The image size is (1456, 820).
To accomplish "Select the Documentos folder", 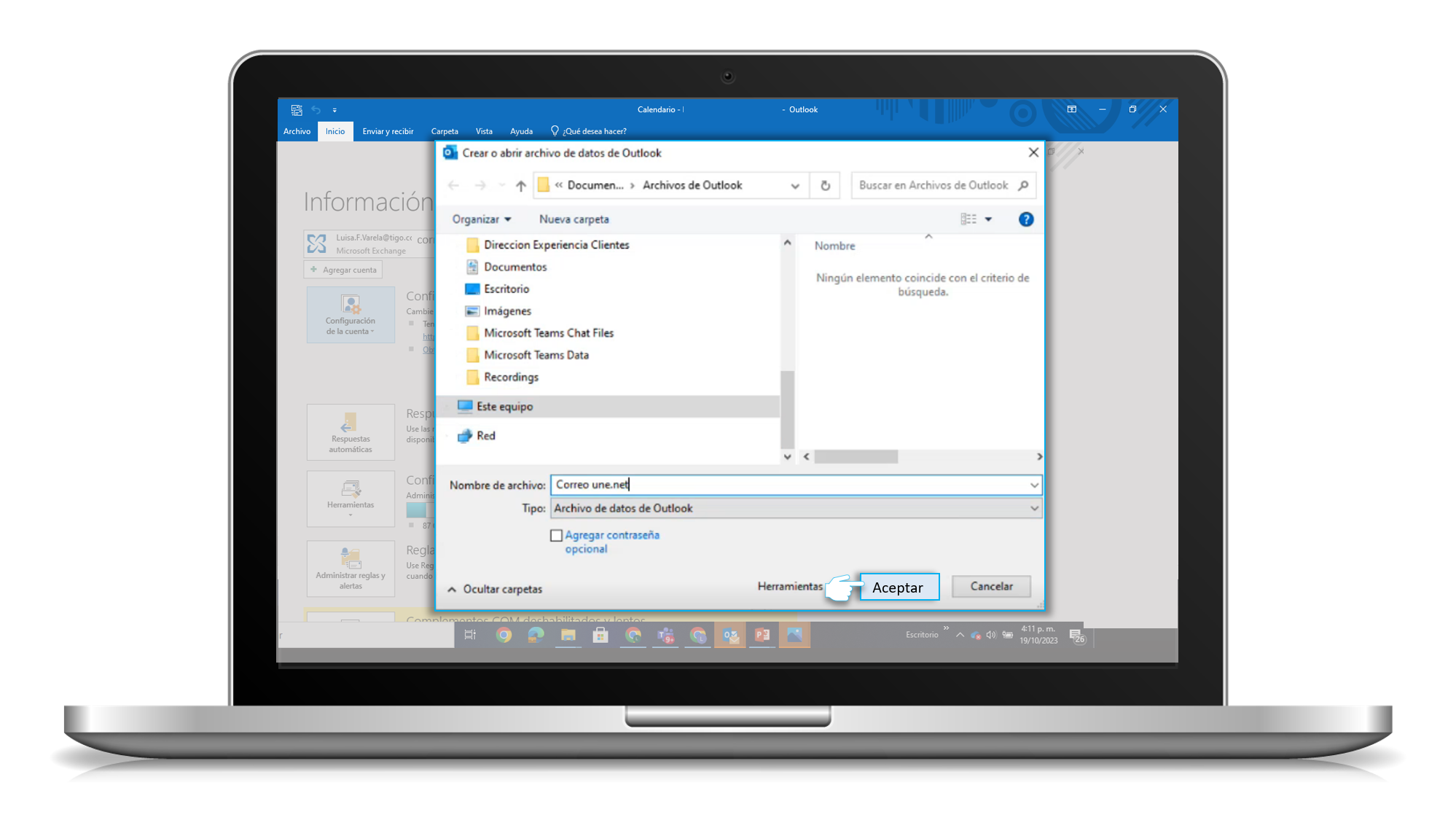I will tap(506, 268).
